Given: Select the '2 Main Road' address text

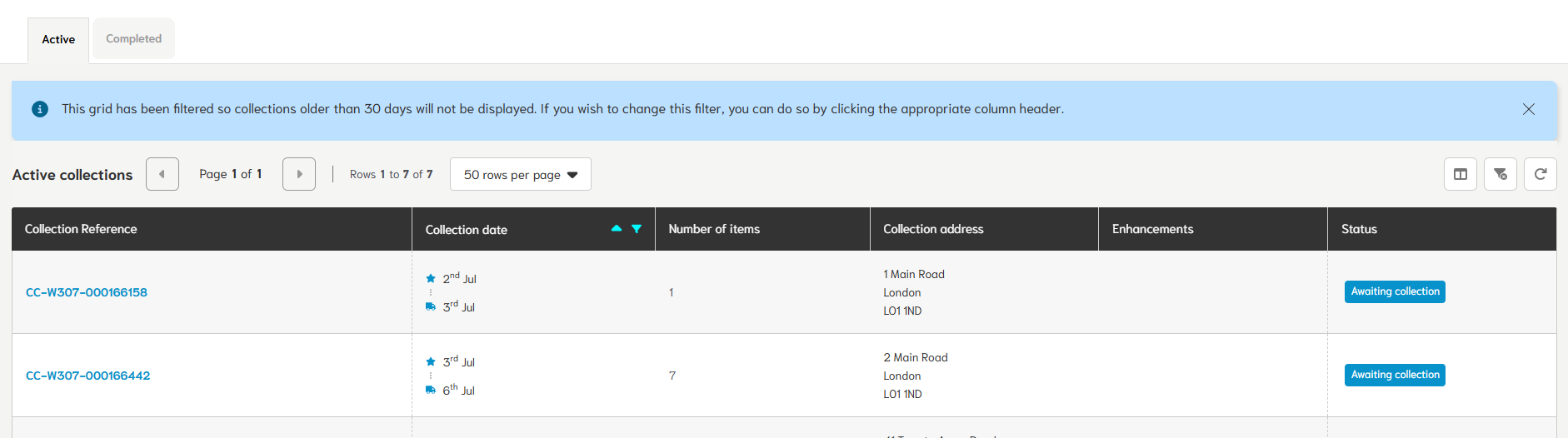Looking at the screenshot, I should (916, 357).
